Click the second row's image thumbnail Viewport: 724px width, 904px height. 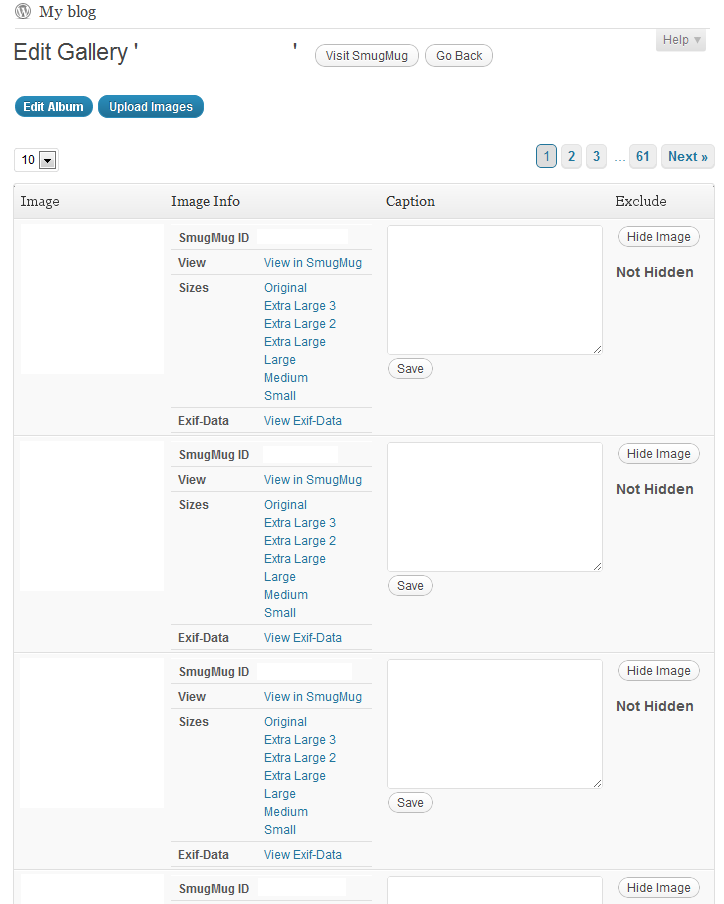tap(92, 516)
